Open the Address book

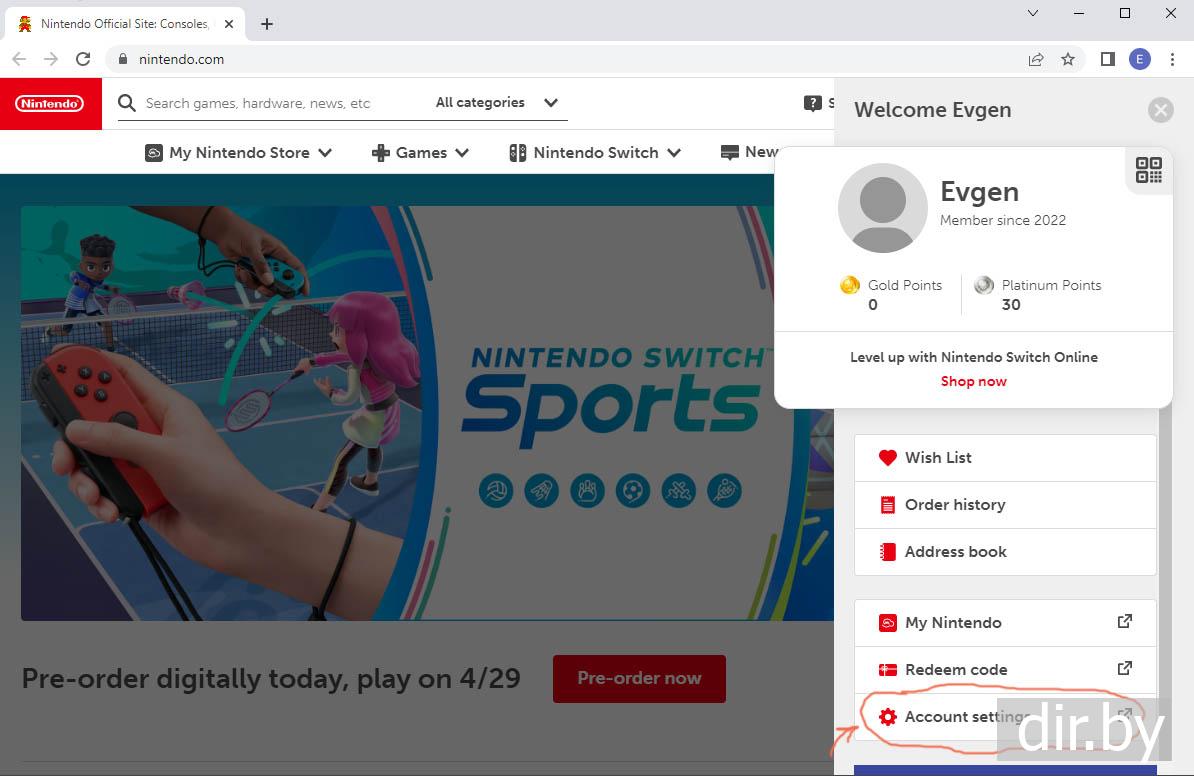click(x=1005, y=552)
